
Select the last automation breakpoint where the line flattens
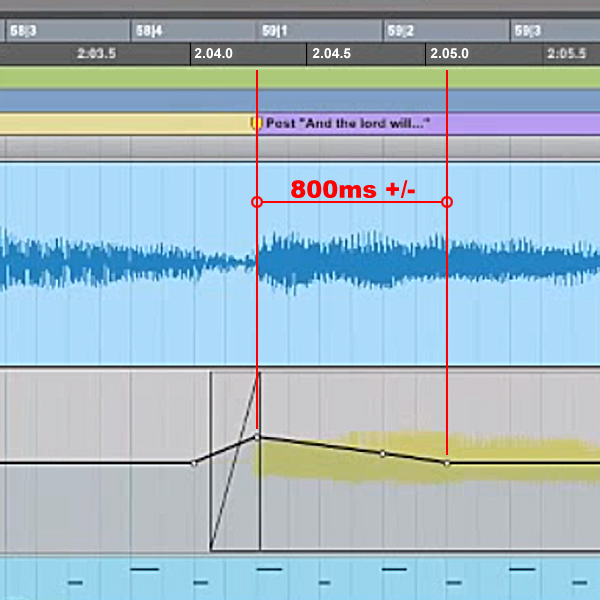[447, 463]
